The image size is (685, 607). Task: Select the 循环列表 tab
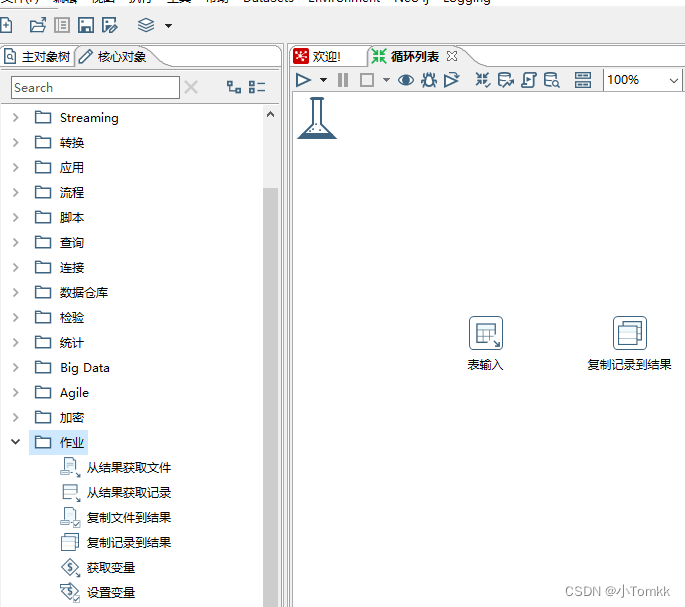[x=405, y=56]
